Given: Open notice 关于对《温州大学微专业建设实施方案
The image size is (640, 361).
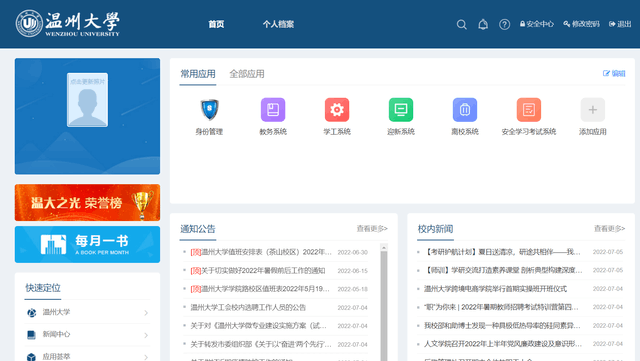Looking at the screenshot, I should tap(259, 326).
